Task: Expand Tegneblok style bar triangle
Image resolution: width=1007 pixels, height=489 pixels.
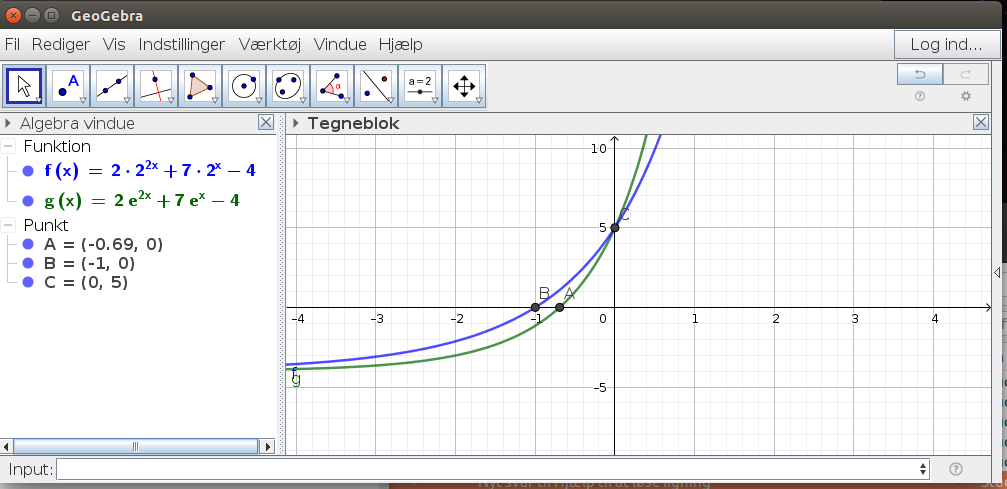Action: [x=295, y=123]
